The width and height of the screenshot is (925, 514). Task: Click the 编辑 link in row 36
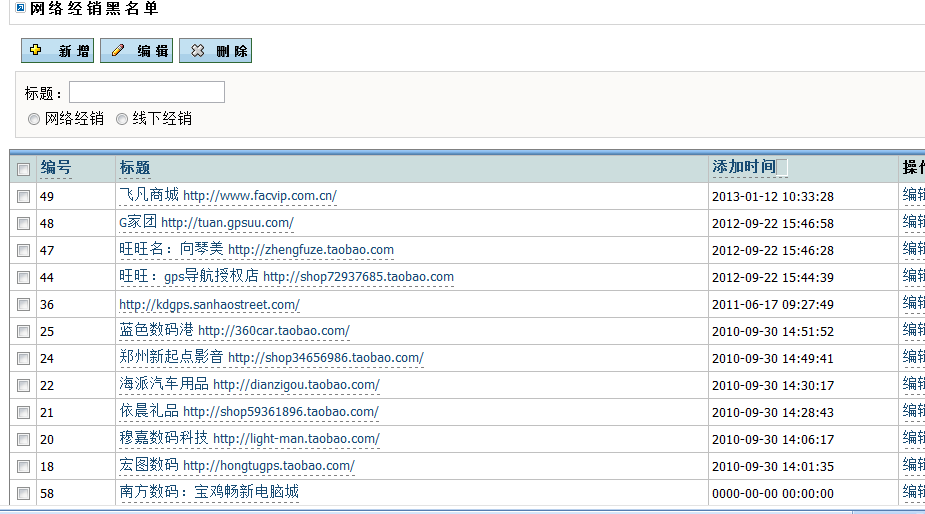click(x=914, y=303)
